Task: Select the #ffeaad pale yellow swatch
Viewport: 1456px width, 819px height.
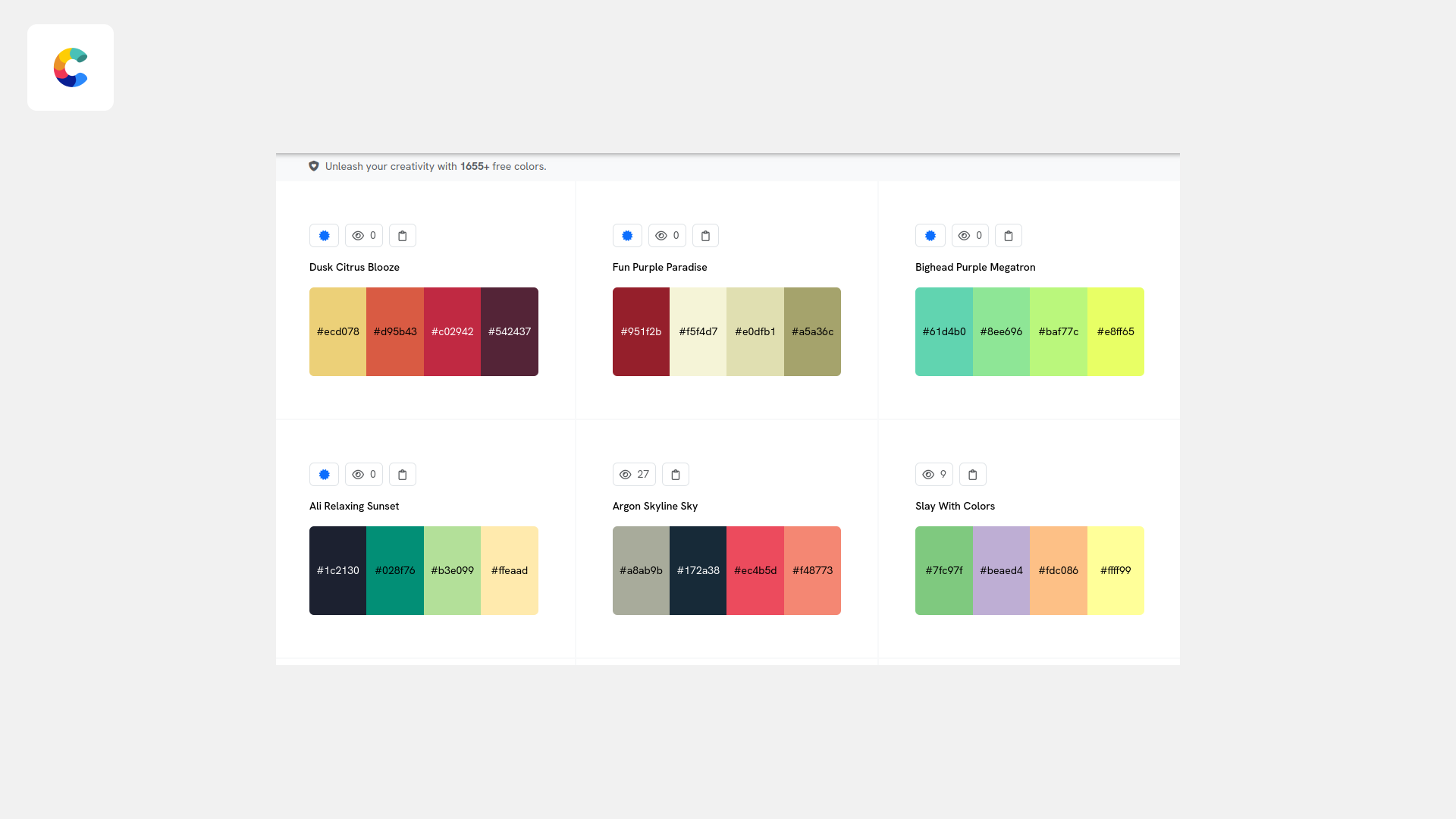Action: click(510, 570)
